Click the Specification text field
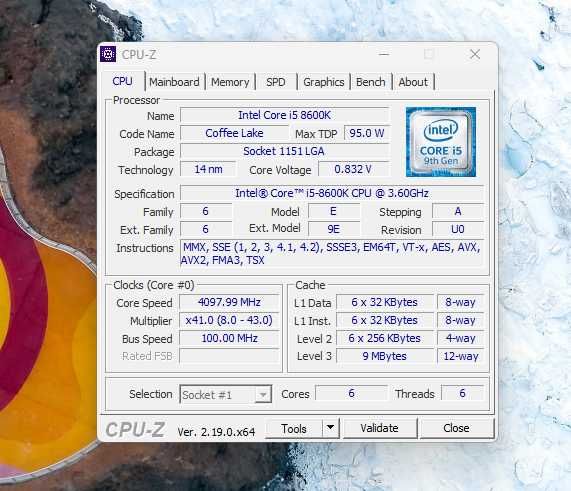Viewport: 571px width, 491px height. pyautogui.click(x=332, y=193)
